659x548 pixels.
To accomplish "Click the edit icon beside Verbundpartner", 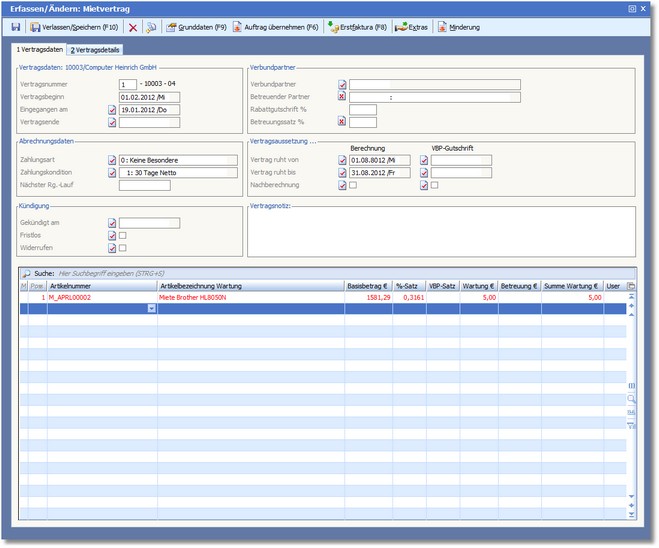I will pos(342,85).
